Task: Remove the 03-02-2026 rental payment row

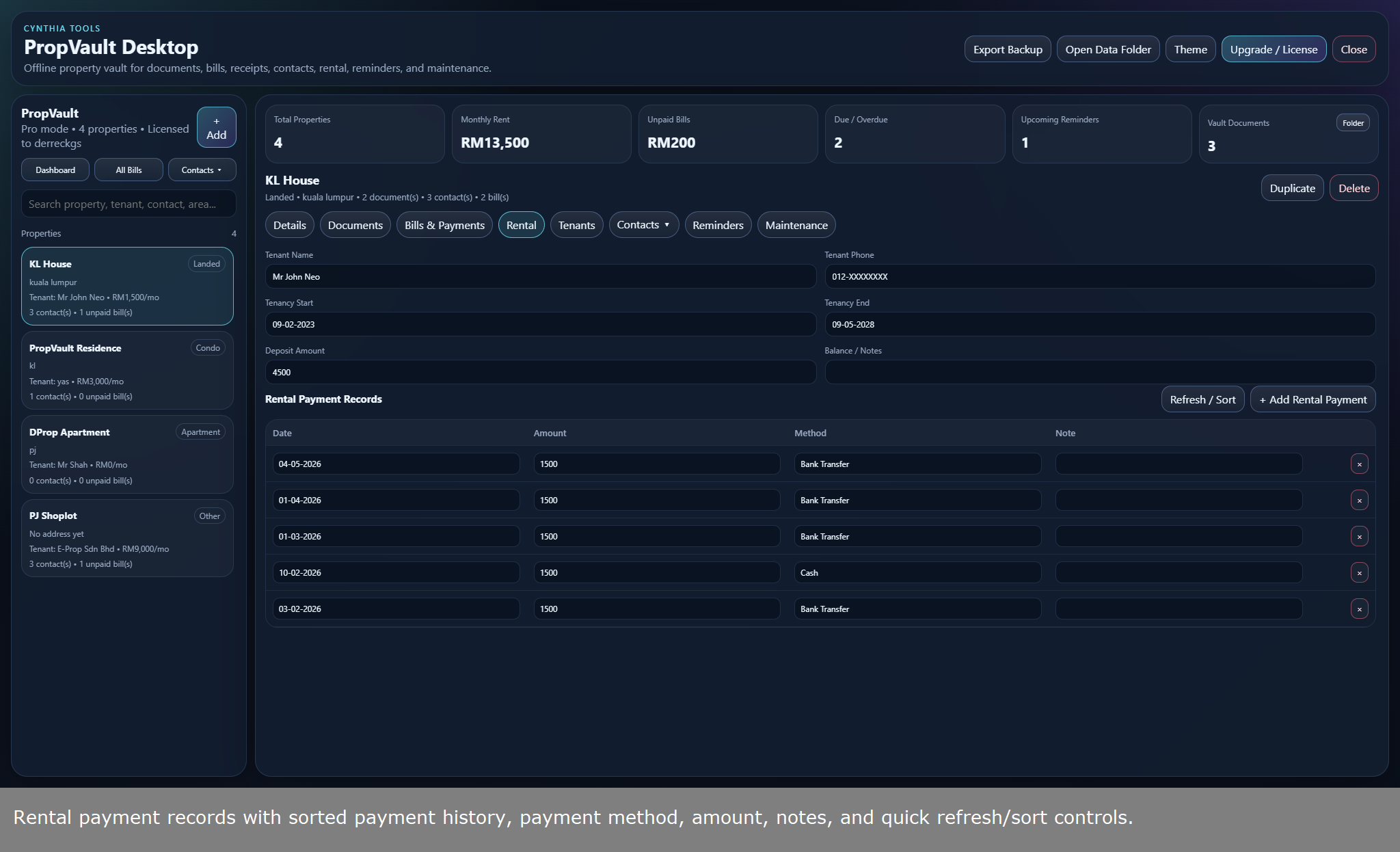Action: coord(1359,609)
